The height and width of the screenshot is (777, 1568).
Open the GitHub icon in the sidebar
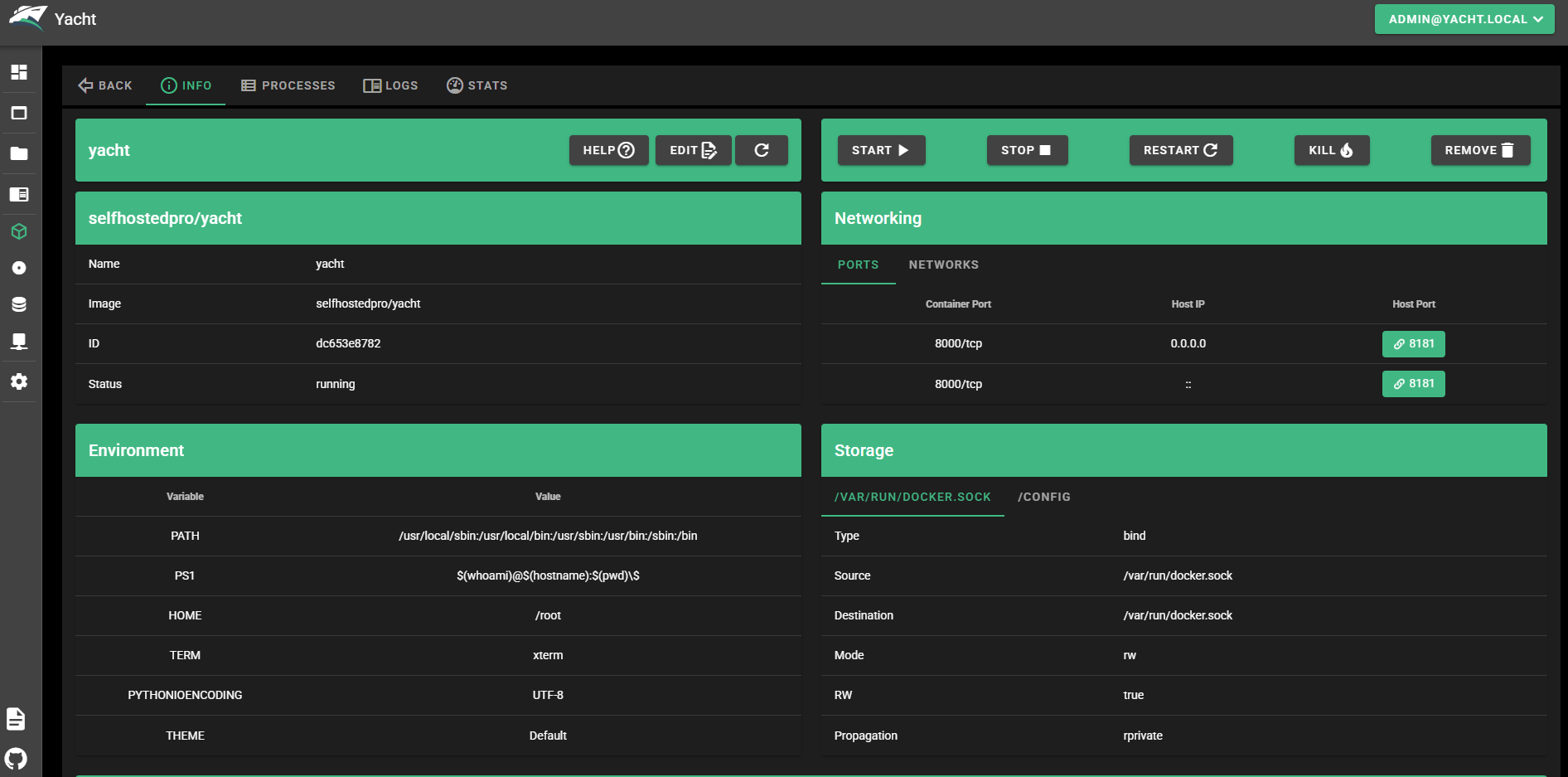[16, 759]
